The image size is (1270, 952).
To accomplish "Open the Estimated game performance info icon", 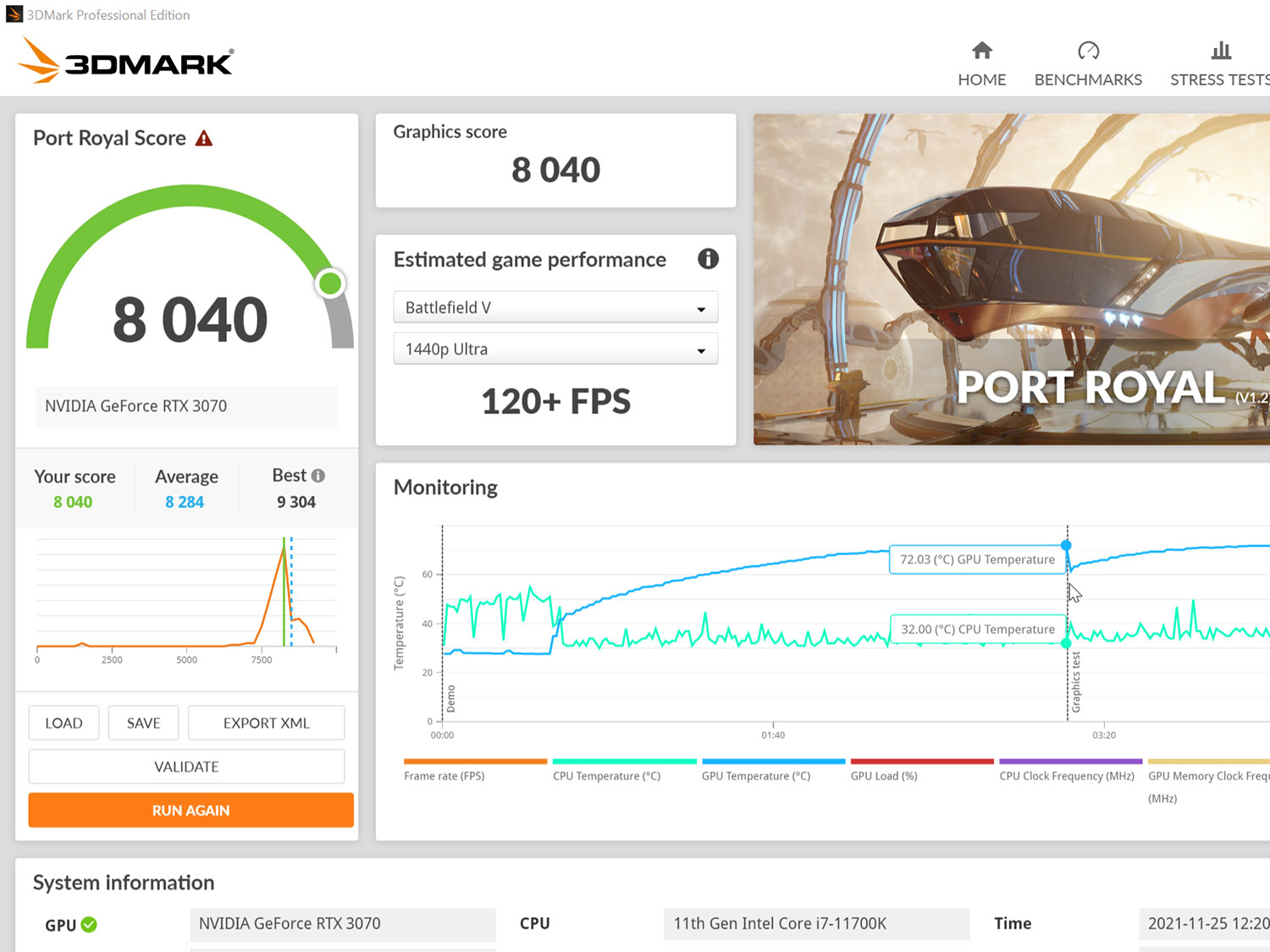I will (x=708, y=259).
